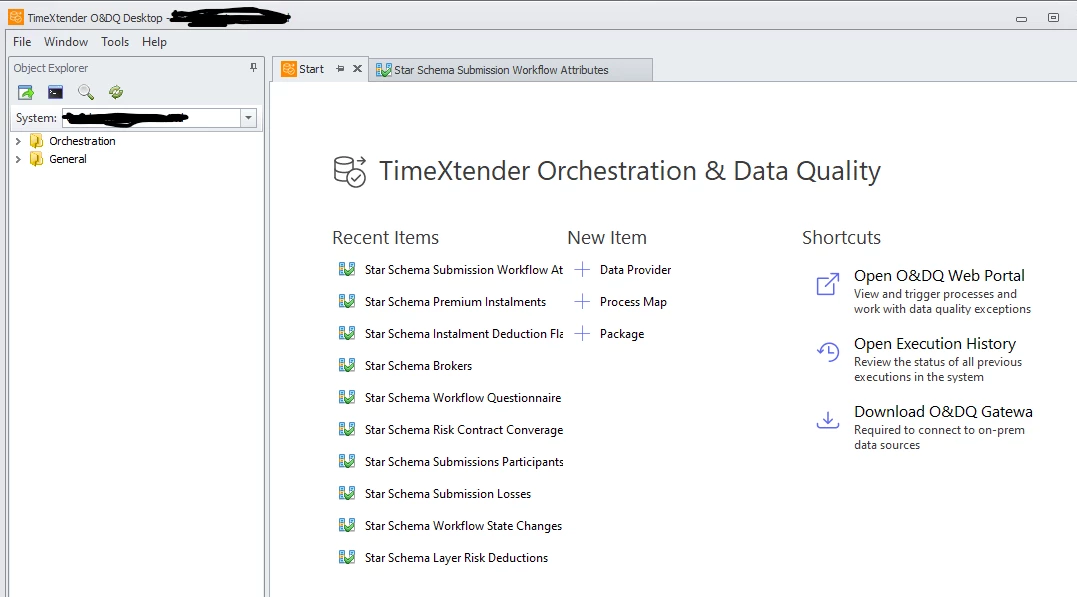Open the console window icon in Object Explorer toolbar
Screen dimensions: 1077x597
point(56,92)
